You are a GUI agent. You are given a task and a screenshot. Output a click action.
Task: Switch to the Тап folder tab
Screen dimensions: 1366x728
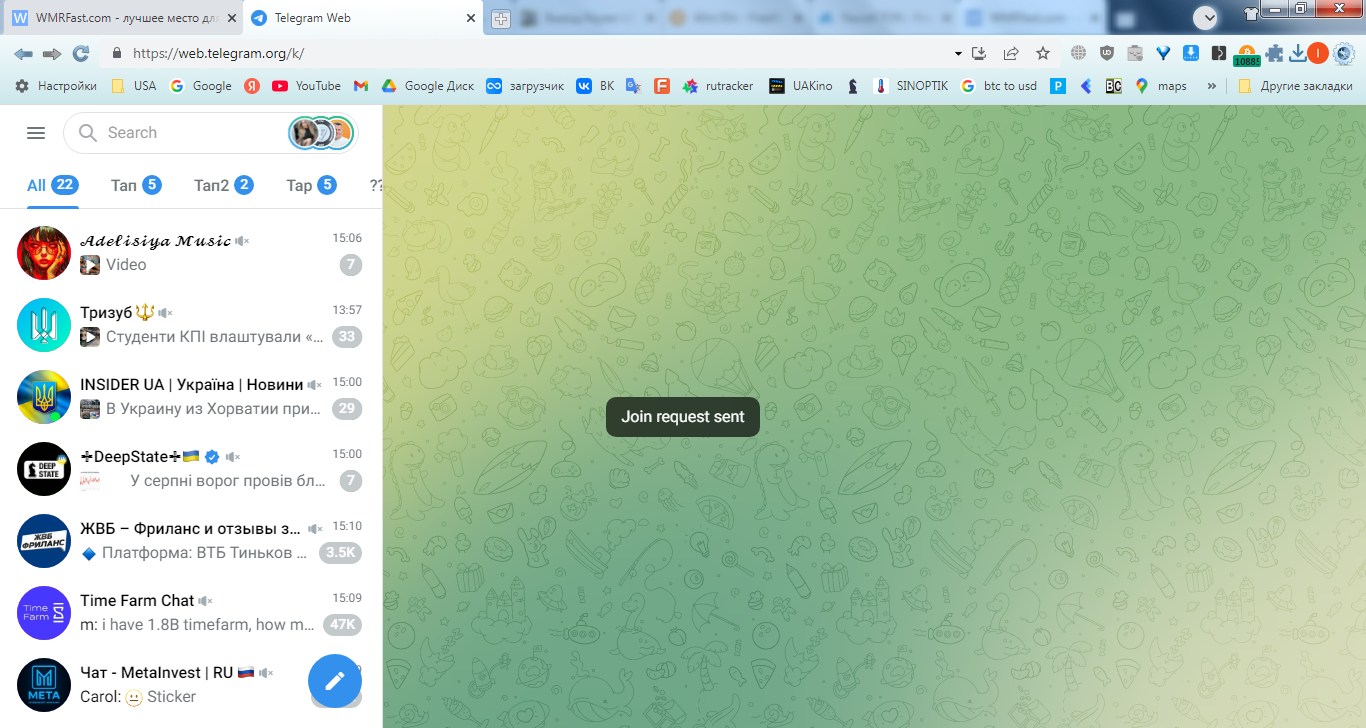pyautogui.click(x=136, y=185)
